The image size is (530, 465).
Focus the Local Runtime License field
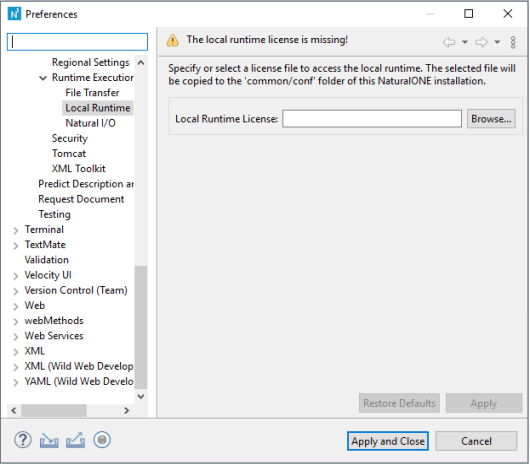click(x=372, y=119)
